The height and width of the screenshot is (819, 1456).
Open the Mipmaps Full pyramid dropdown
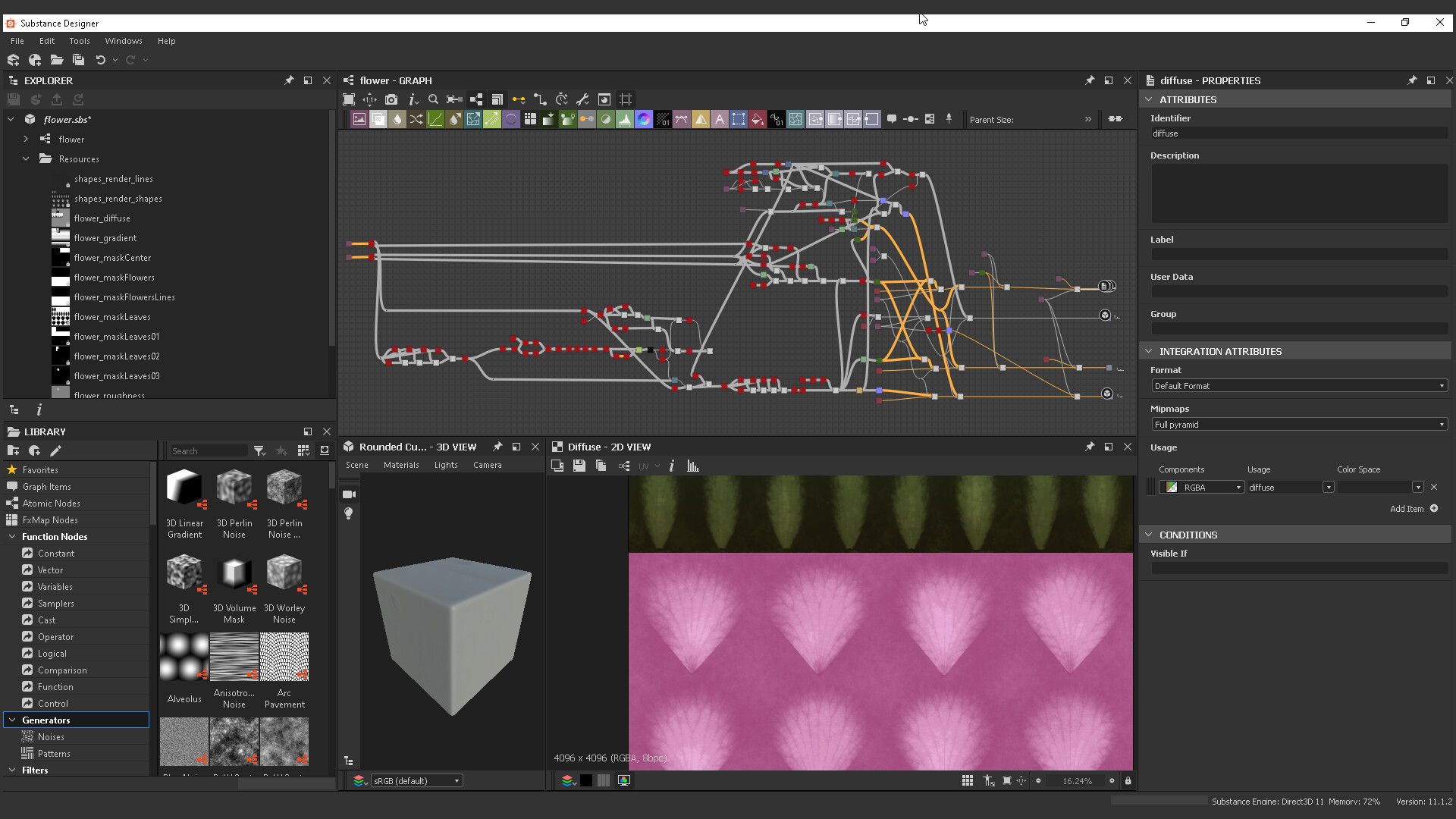click(x=1298, y=425)
